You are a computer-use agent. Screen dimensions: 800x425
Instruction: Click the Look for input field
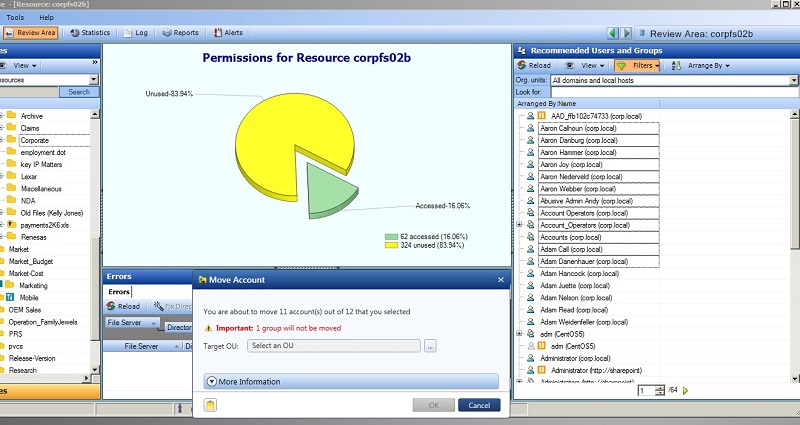point(674,92)
